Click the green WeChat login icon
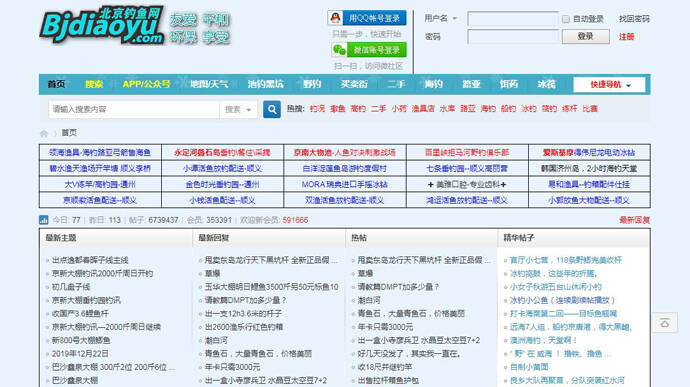The height and width of the screenshot is (387, 690). [x=339, y=50]
